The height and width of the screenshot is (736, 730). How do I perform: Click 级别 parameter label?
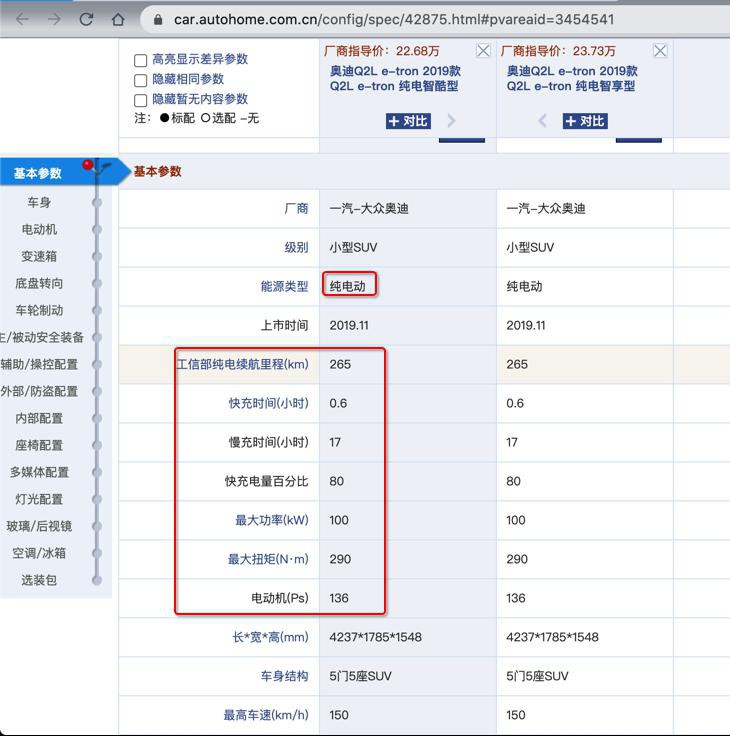(x=296, y=247)
